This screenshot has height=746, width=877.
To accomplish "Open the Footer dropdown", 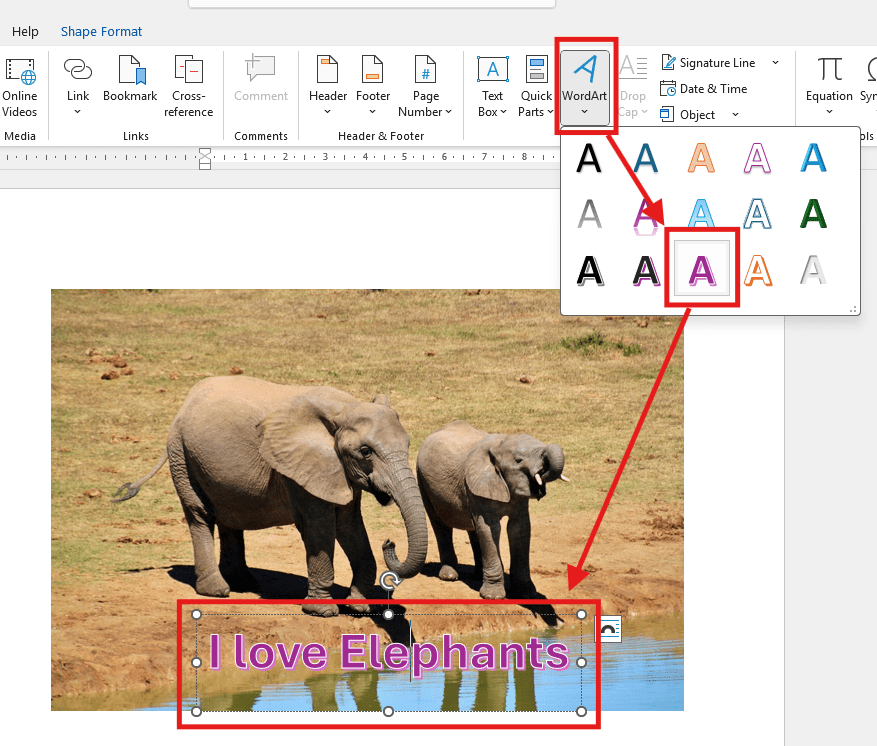I will 372,85.
